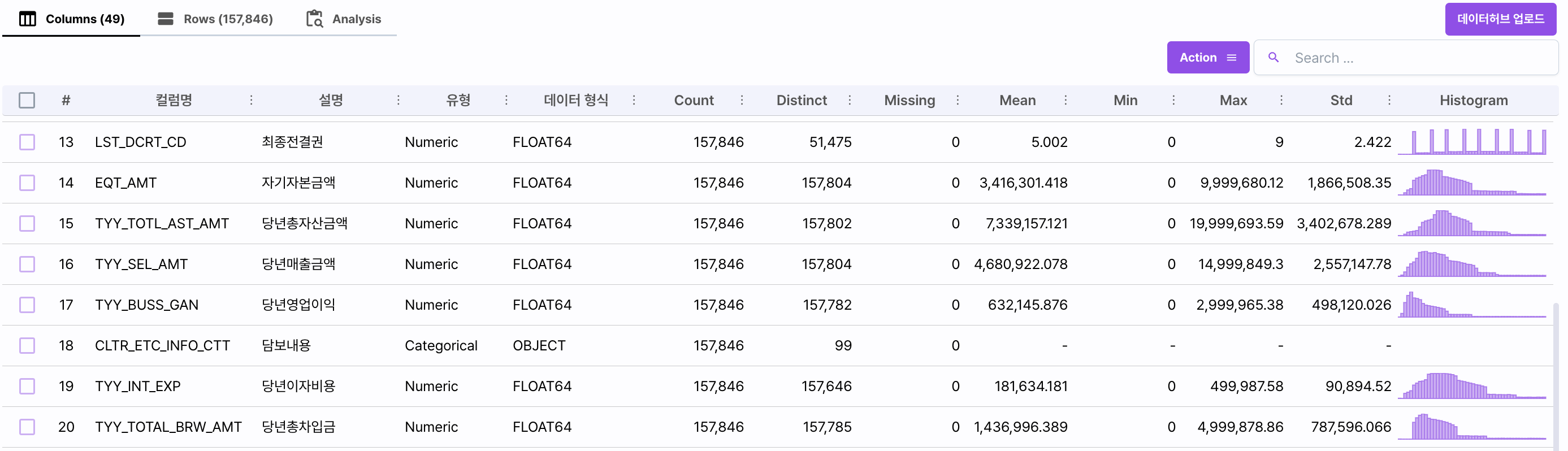Click the OBJECT data format cell
Image resolution: width=1568 pixels, height=451 pixels.
tap(539, 346)
